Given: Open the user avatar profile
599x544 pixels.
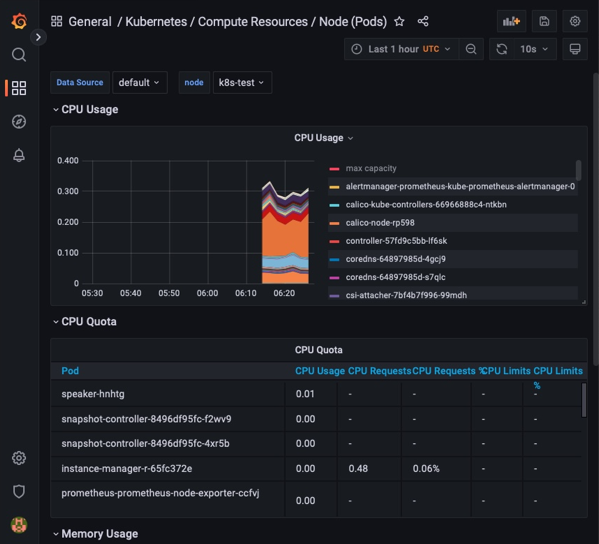Looking at the screenshot, I should 19,525.
